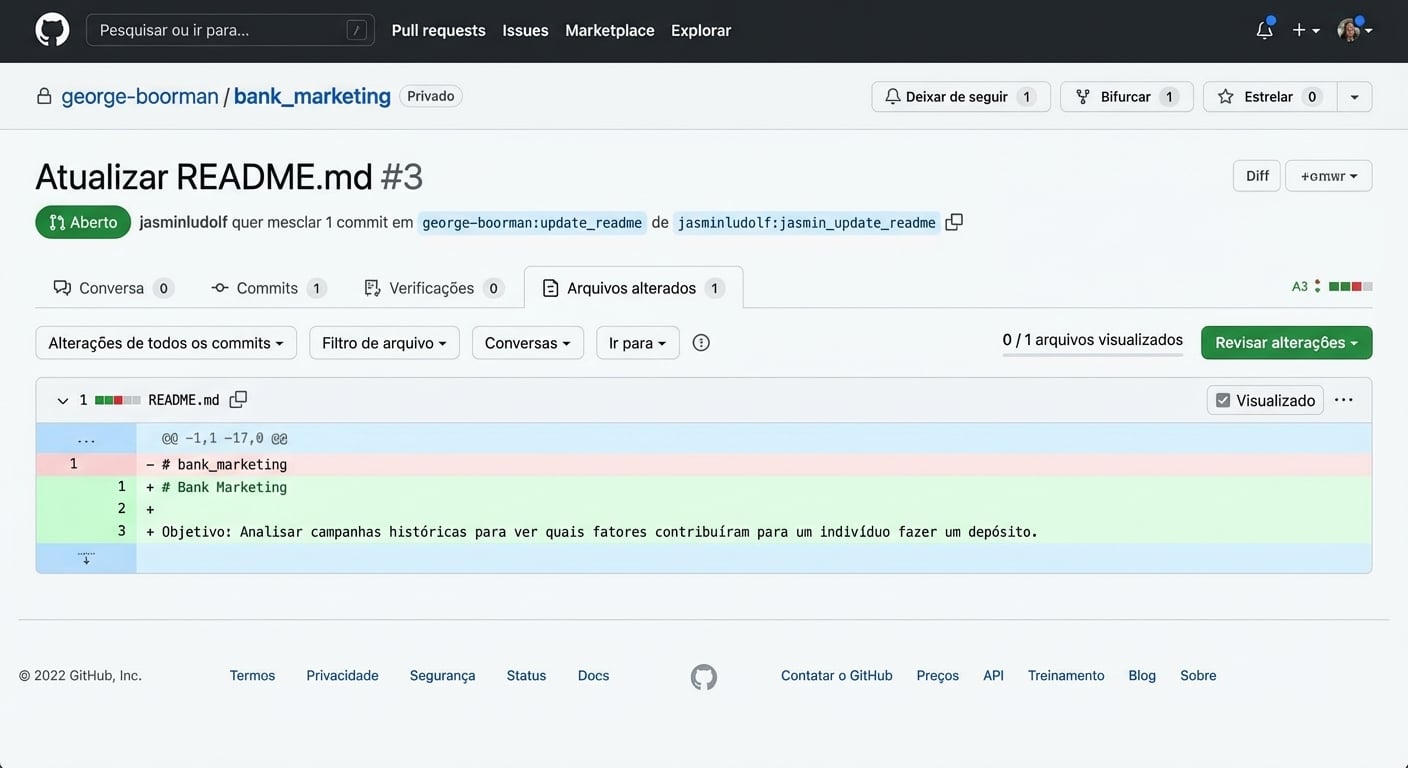Open the plus create-new dropdown

pyautogui.click(x=1306, y=30)
